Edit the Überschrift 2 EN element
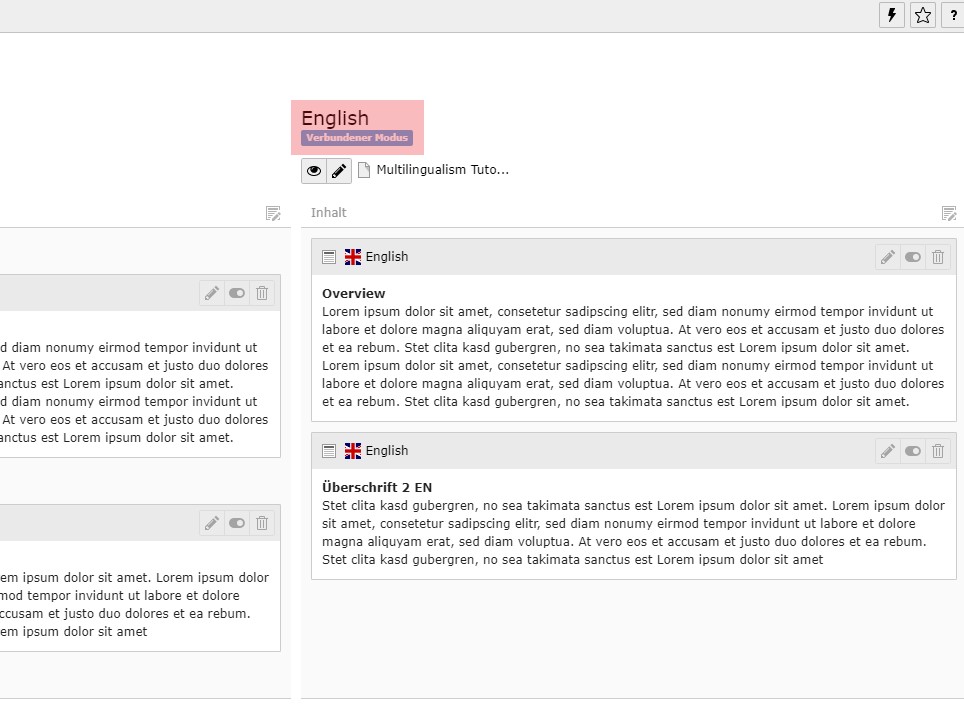 point(888,451)
